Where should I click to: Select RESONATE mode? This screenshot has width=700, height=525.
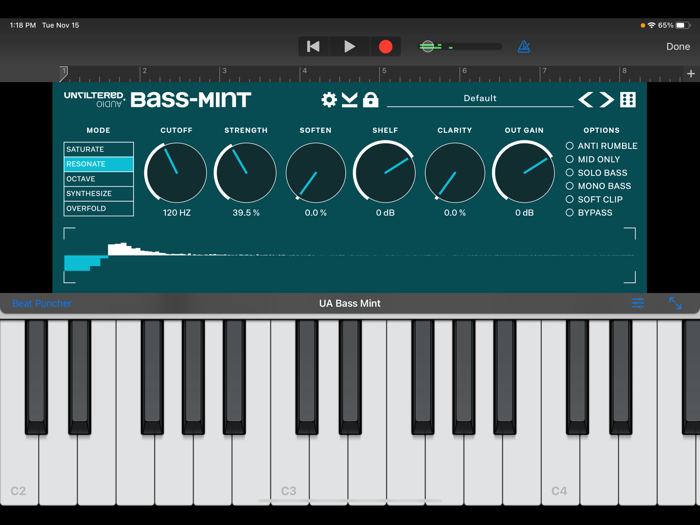[99, 164]
